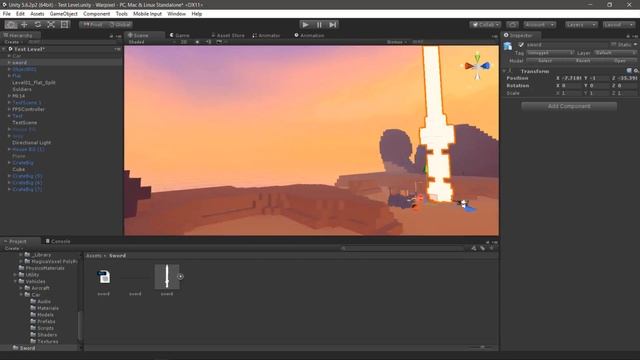Select the Rotate tool

point(38,24)
